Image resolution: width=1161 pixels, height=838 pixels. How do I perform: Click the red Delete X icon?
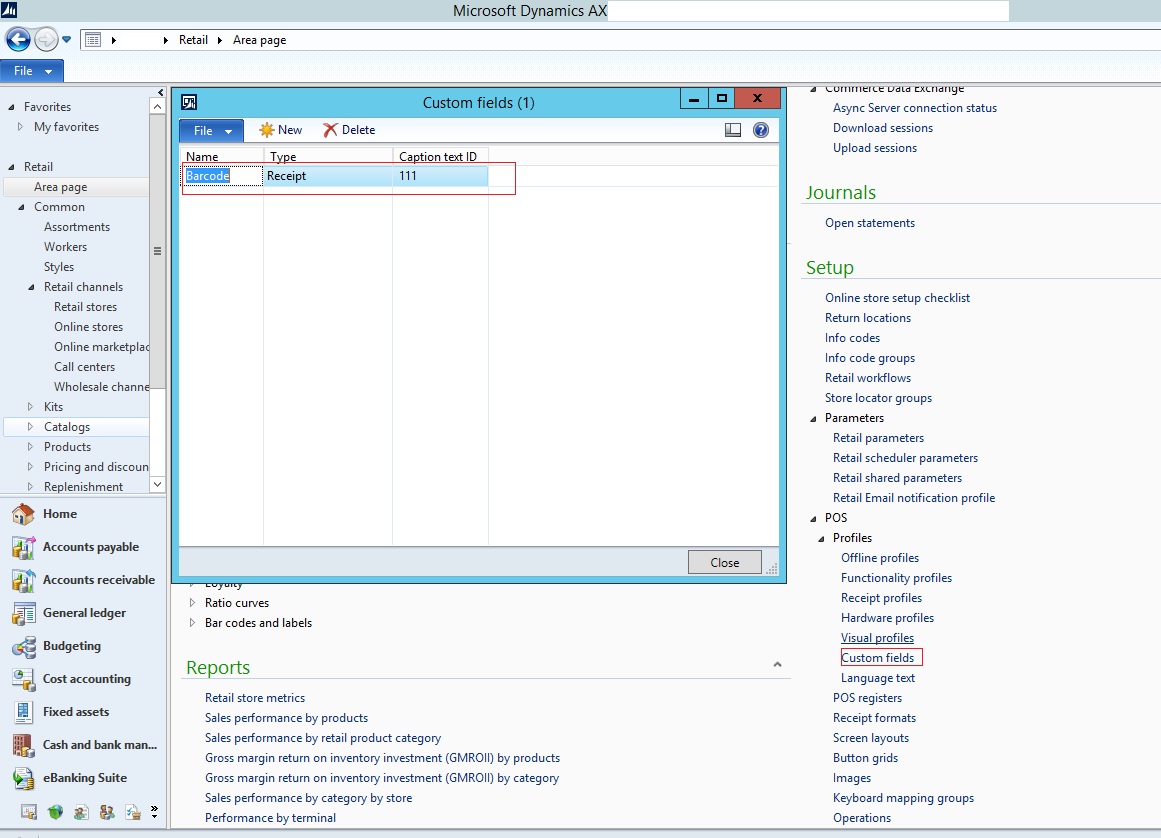pos(330,130)
